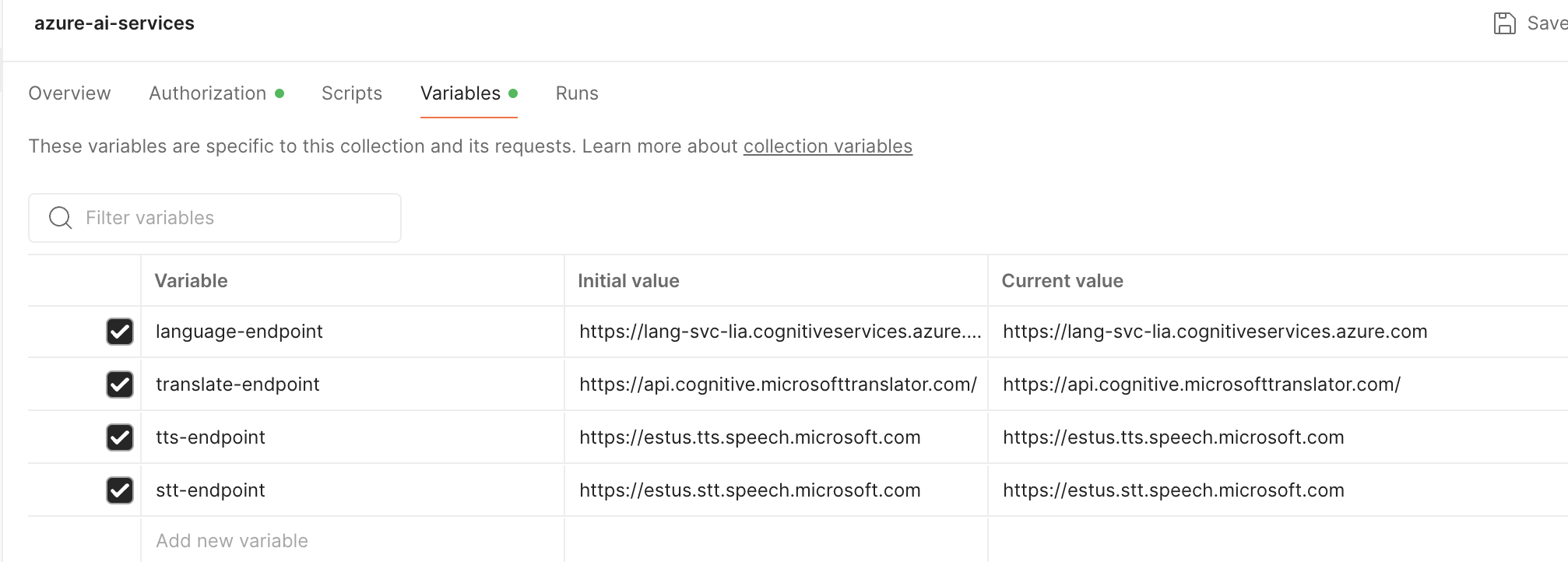Toggle the translate-endpoint checkbox

[x=120, y=385]
